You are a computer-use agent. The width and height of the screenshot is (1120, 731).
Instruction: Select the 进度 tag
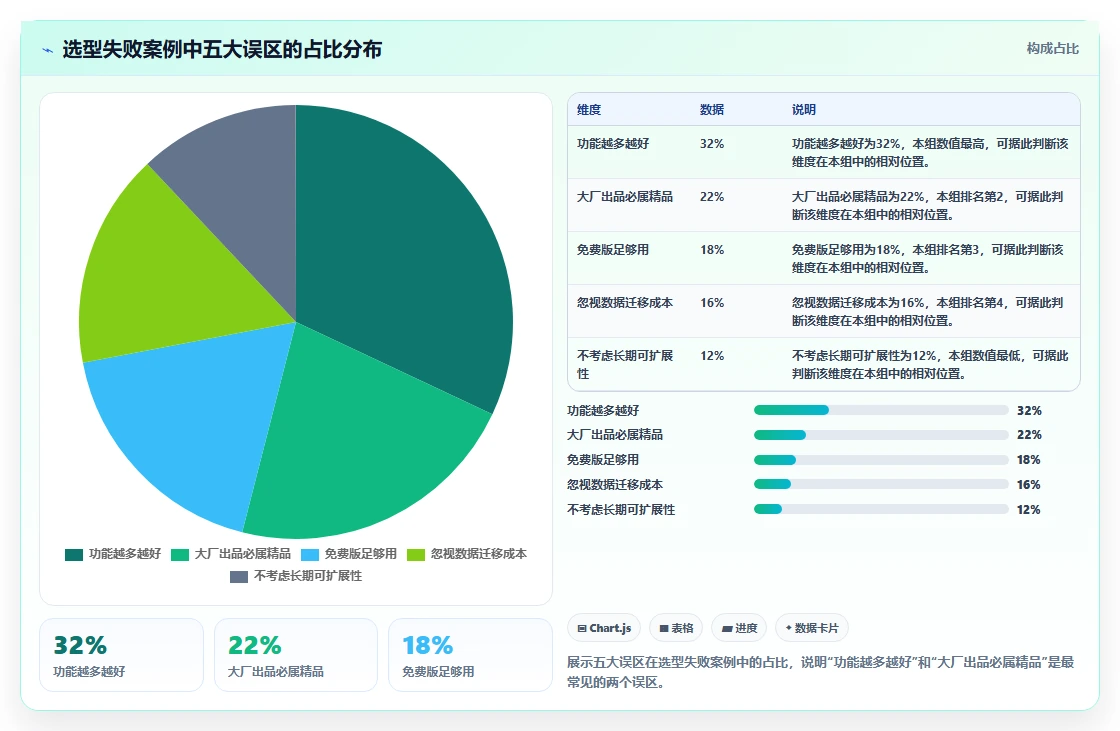(x=739, y=628)
